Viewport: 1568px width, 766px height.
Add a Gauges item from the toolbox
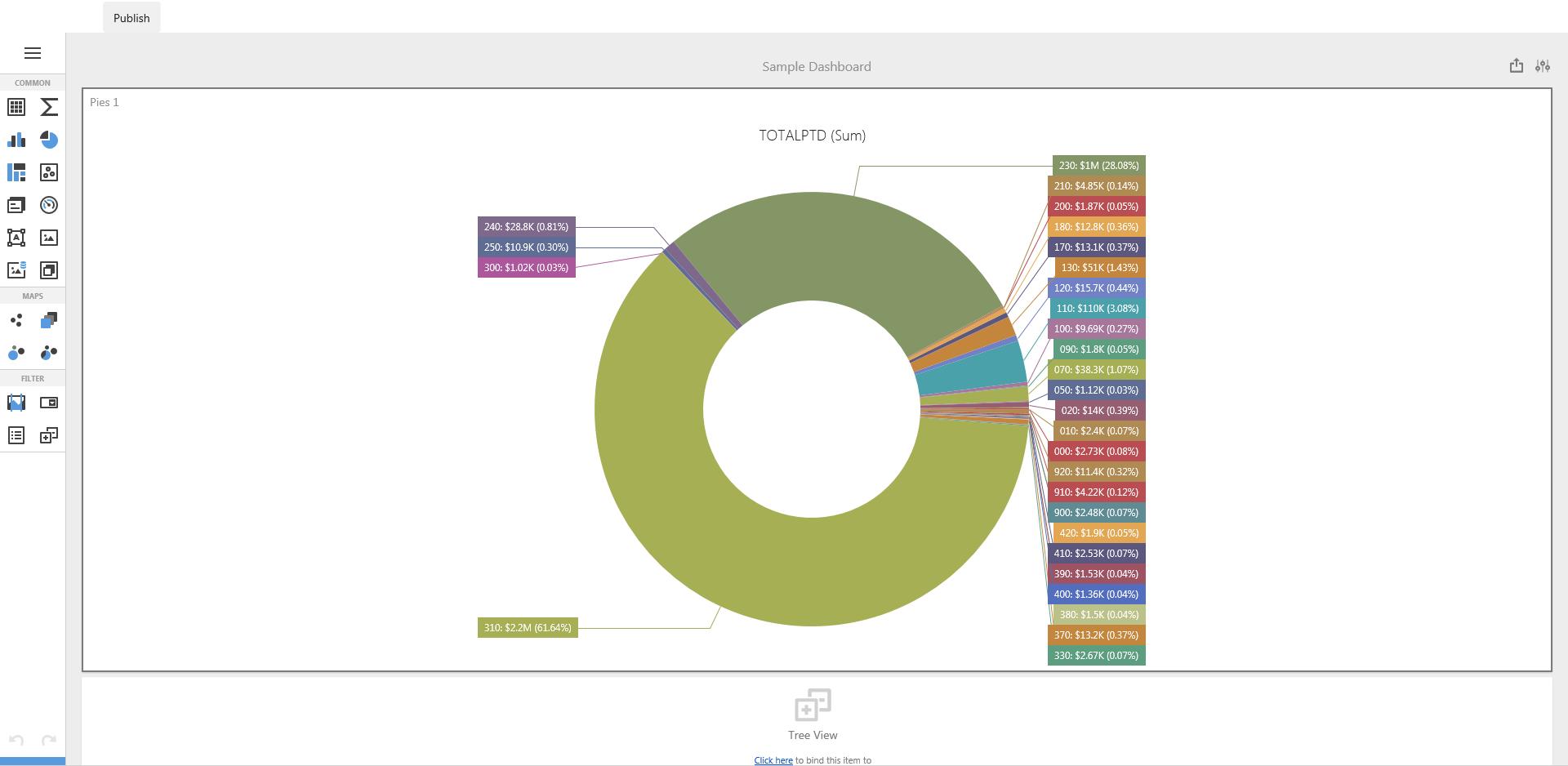(49, 205)
